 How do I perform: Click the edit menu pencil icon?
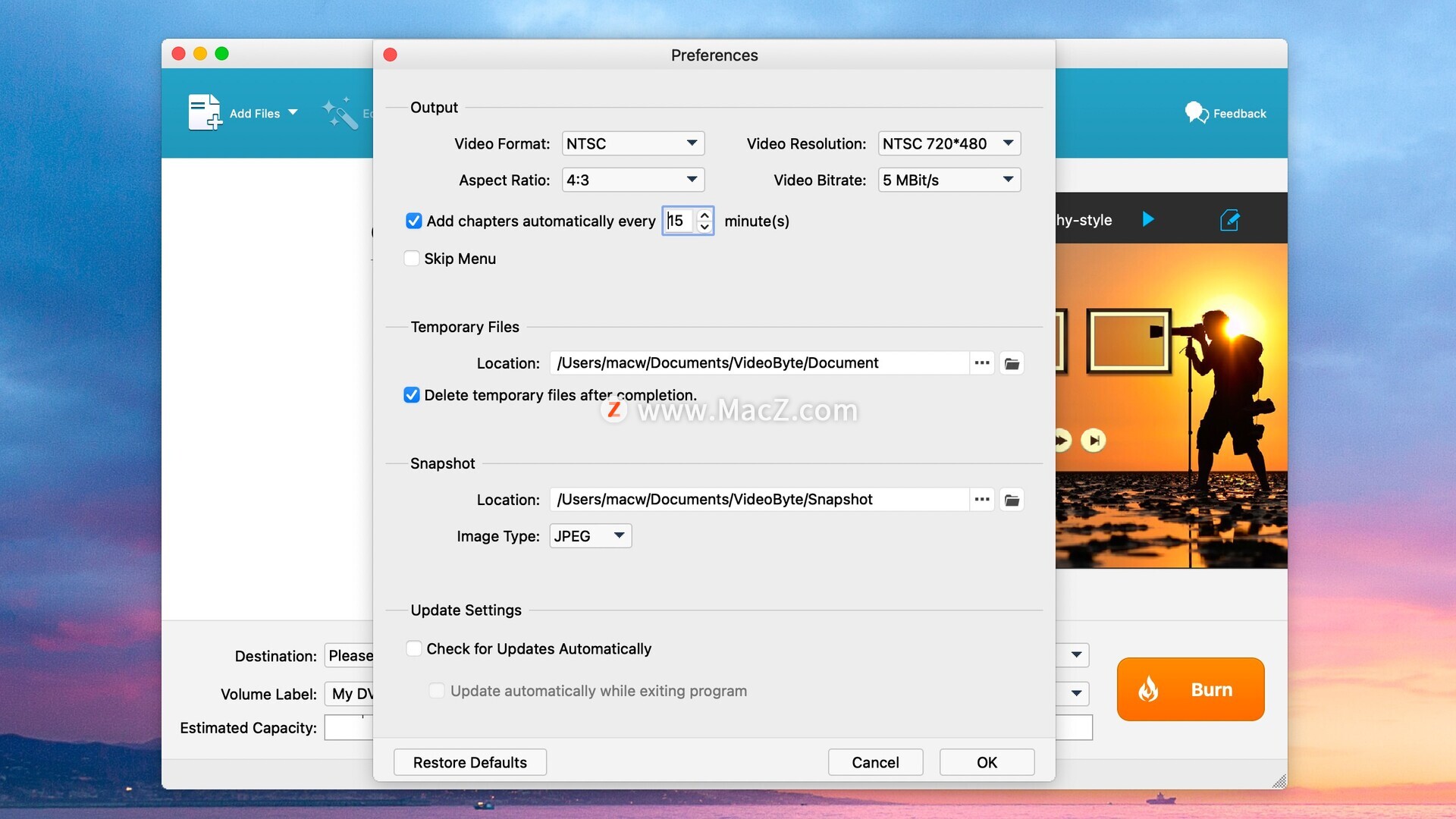point(1229,220)
